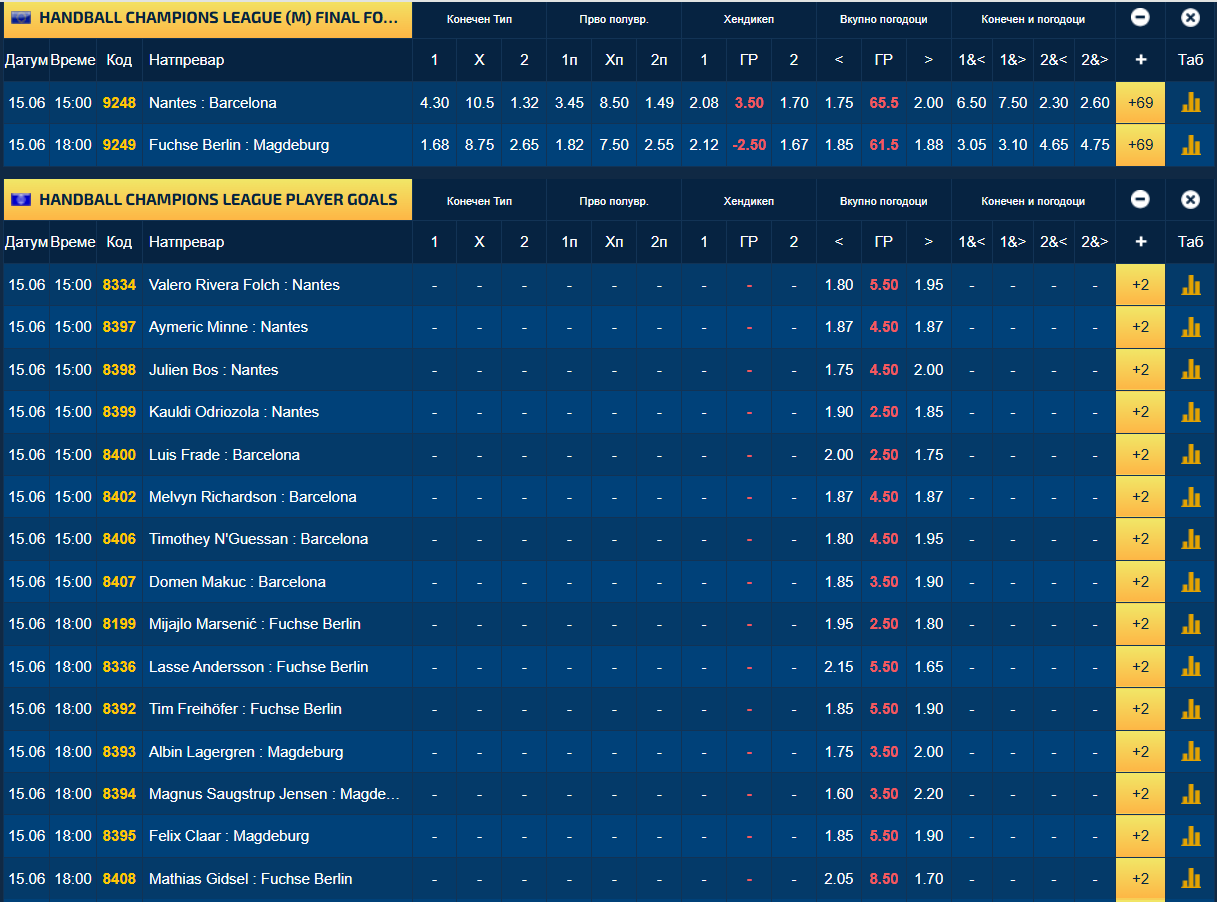Expand +2 more bets for Valero Rivera Folch

(x=1140, y=285)
